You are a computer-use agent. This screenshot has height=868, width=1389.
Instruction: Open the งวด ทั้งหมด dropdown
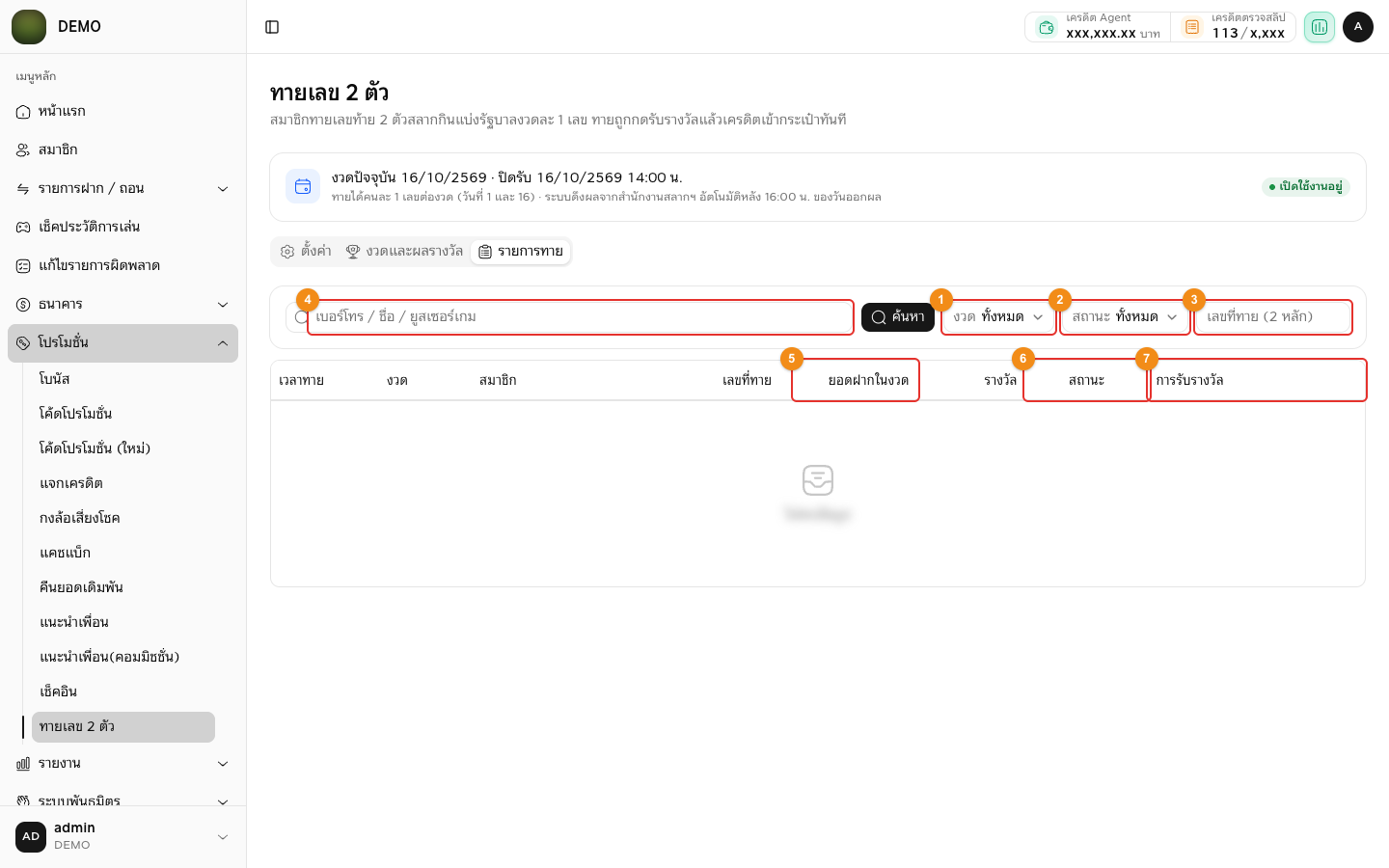tap(998, 317)
